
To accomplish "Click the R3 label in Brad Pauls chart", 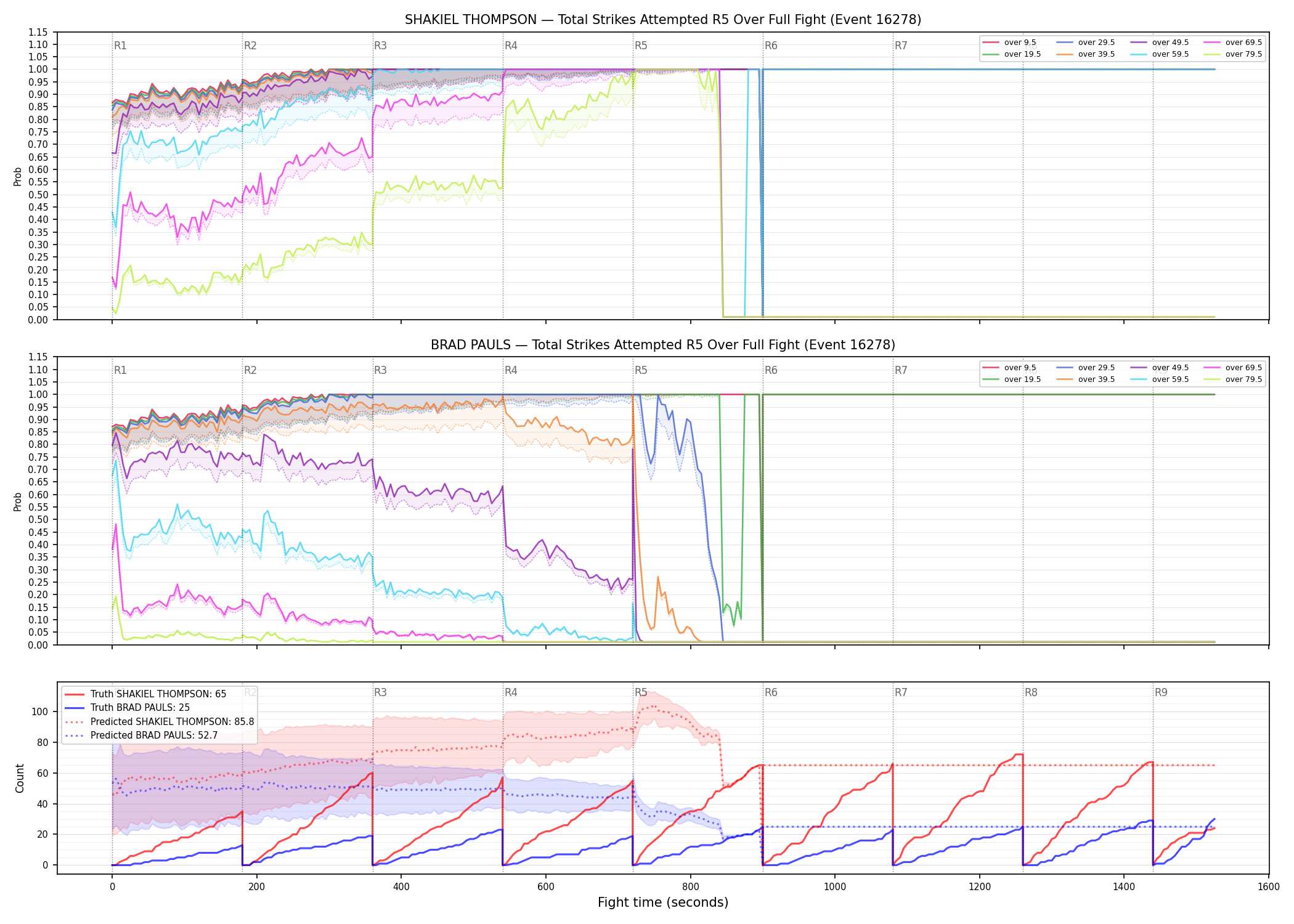I will (x=380, y=370).
